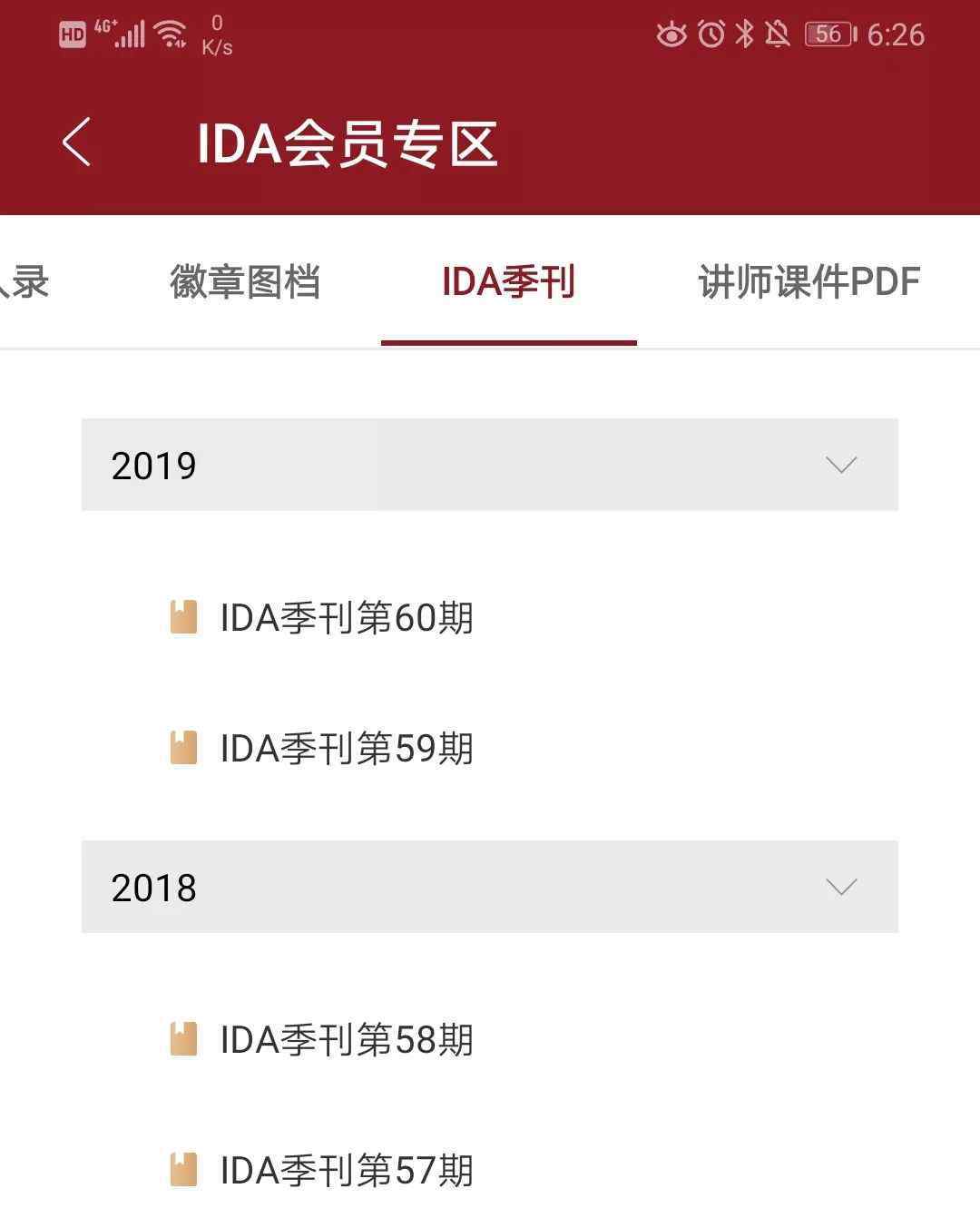The image size is (980, 1208).
Task: Tap the Bluetooth status bar icon
Action: (745, 34)
